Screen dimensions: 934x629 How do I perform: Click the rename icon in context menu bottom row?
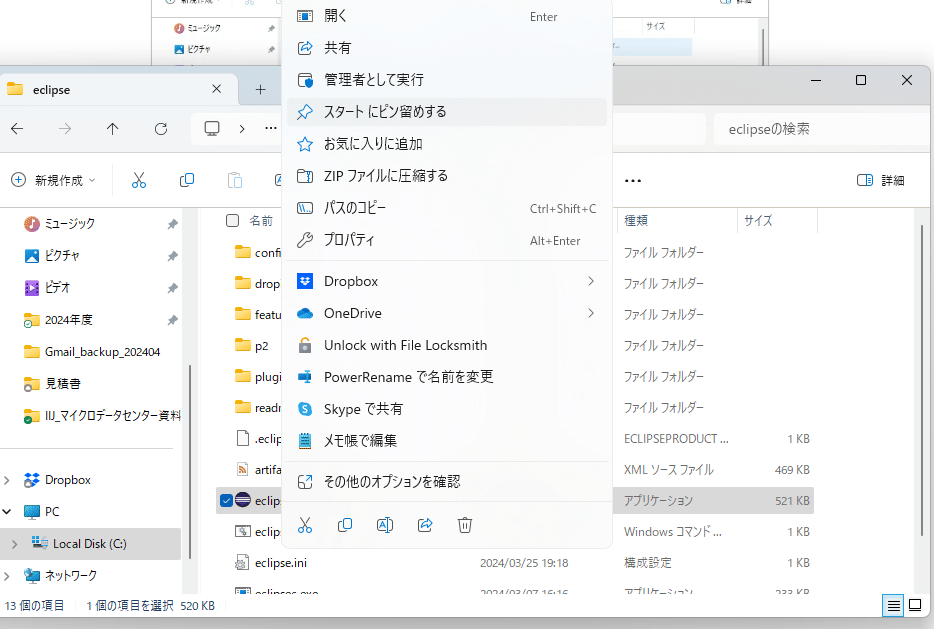coord(385,525)
